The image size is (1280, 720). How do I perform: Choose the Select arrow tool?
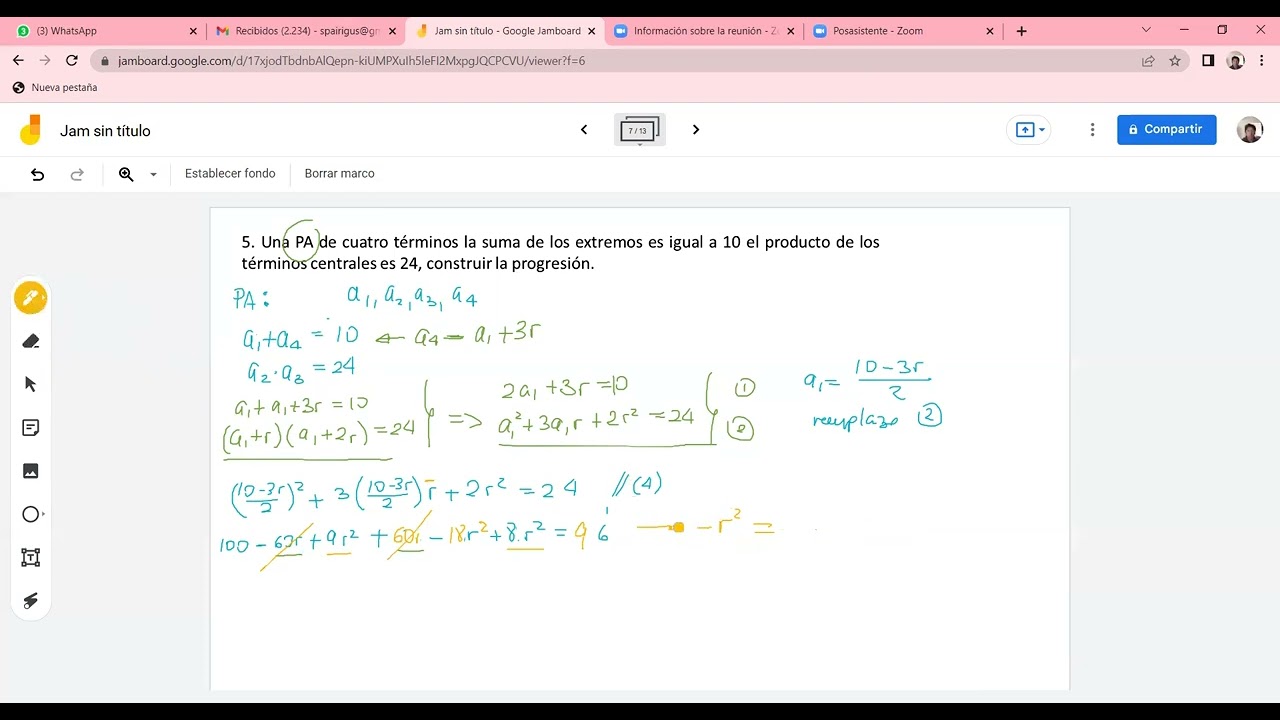pyautogui.click(x=30, y=384)
